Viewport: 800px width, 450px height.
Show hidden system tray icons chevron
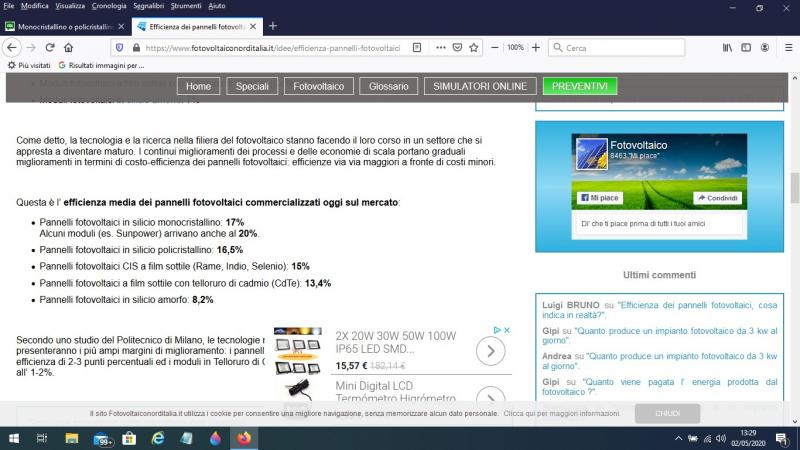point(679,438)
